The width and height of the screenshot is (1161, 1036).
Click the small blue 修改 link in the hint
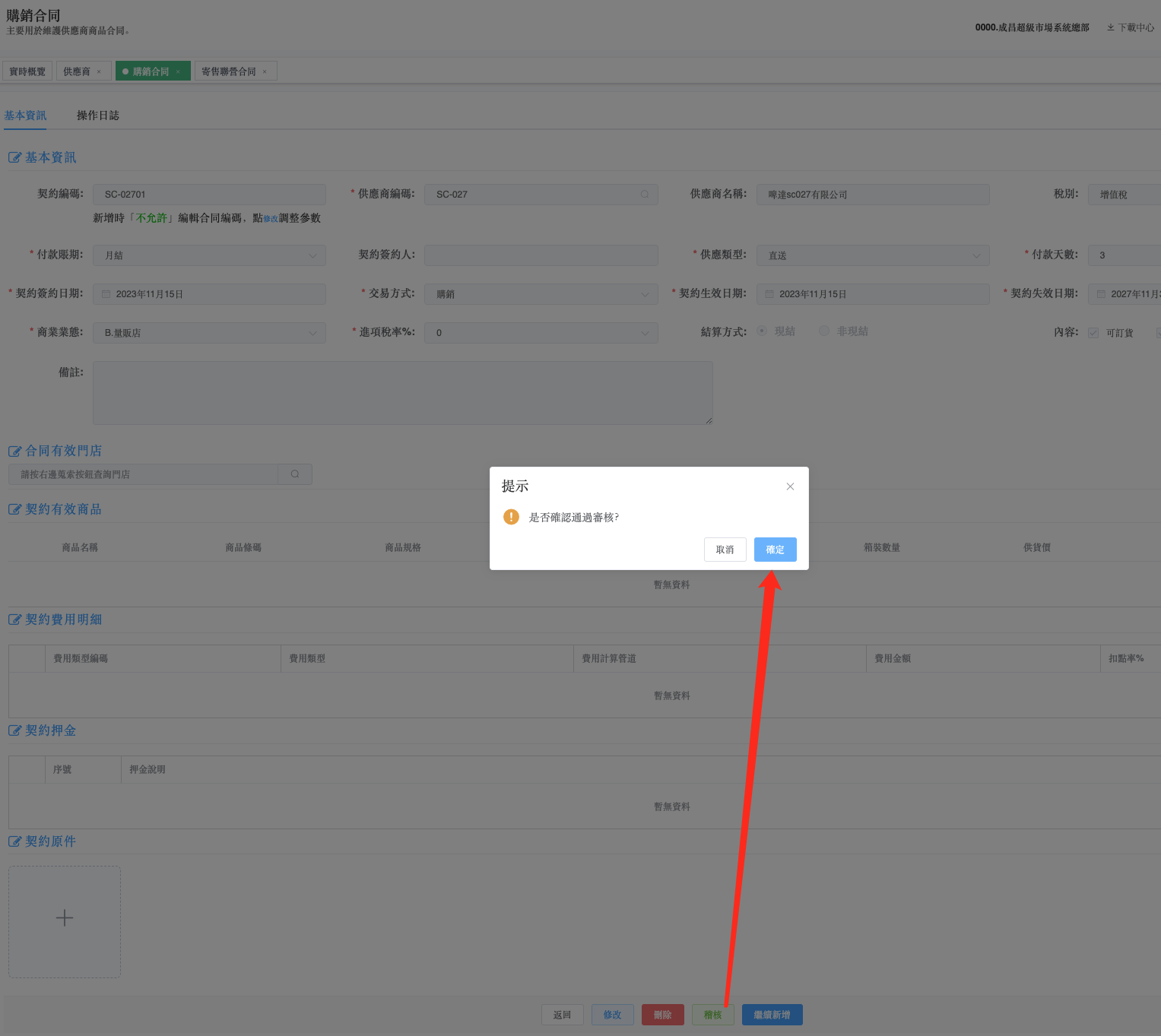point(271,219)
